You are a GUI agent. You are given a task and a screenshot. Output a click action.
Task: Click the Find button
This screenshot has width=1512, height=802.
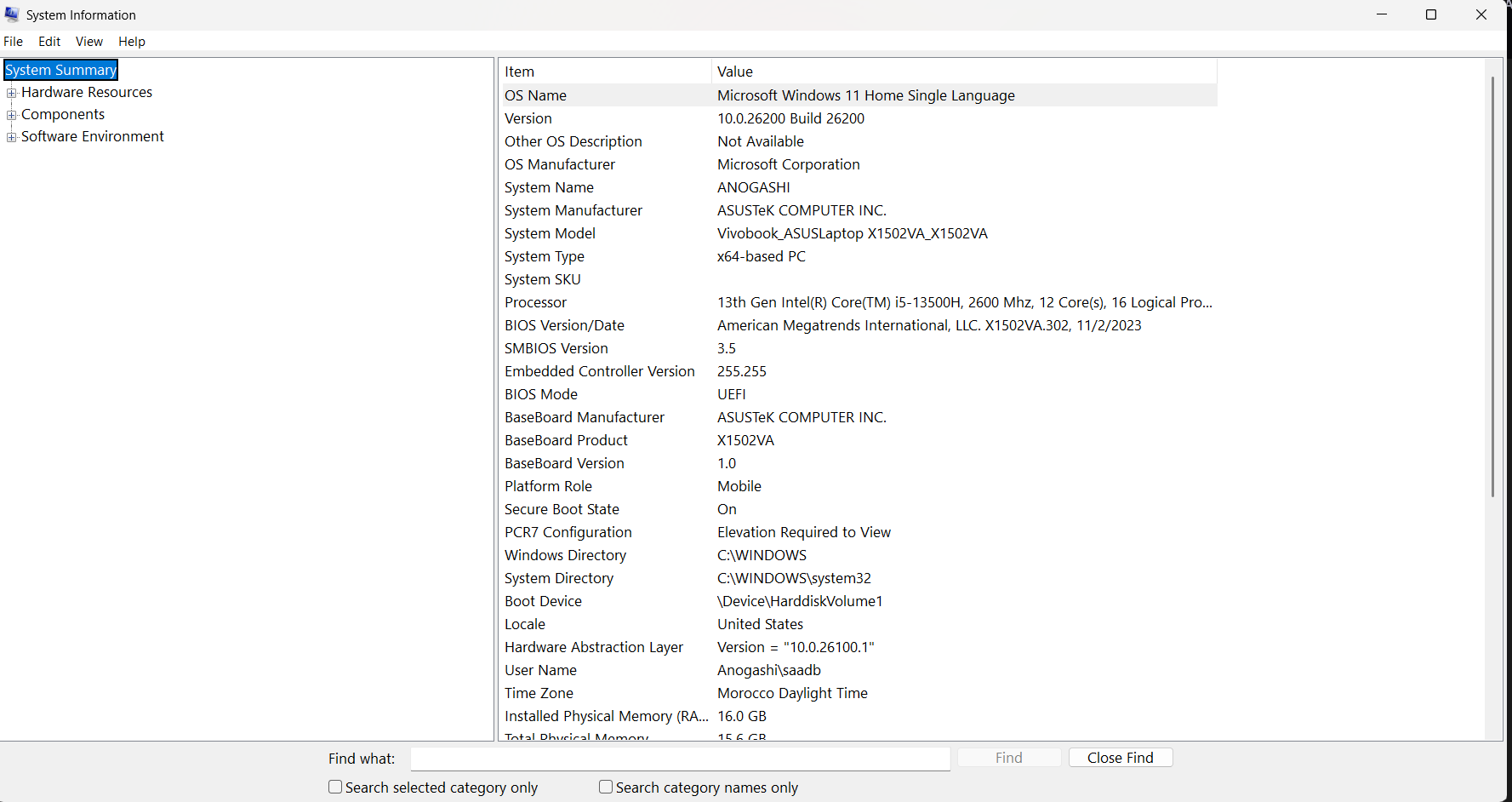pos(1009,758)
